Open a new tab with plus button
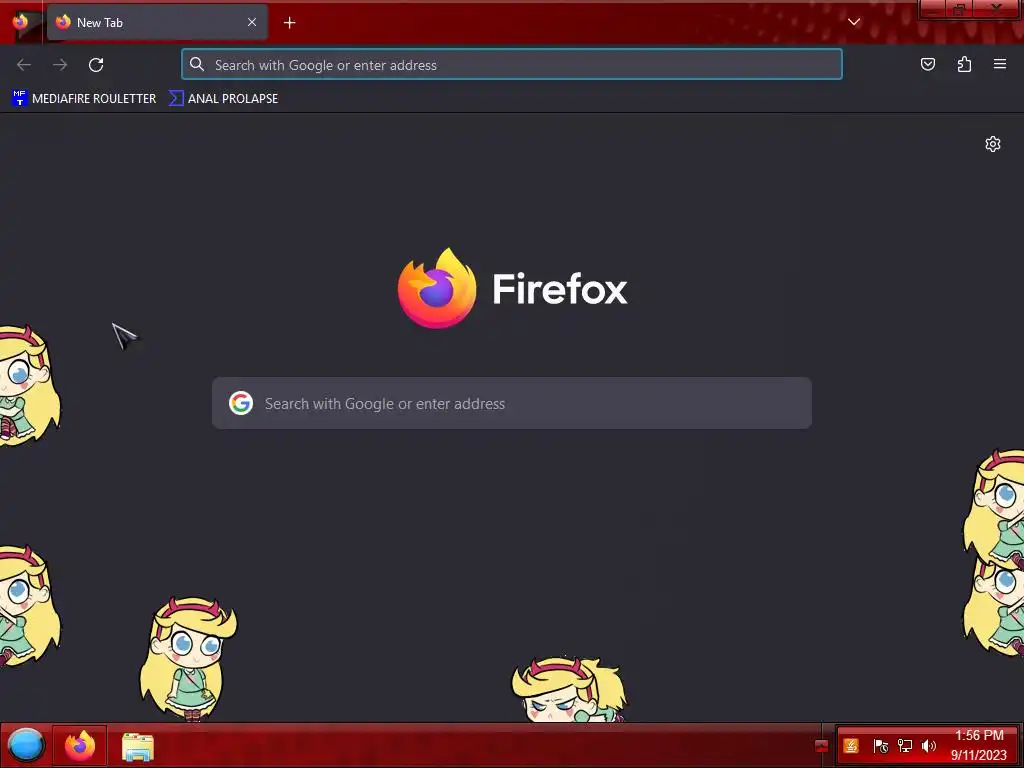The height and width of the screenshot is (768, 1024). click(x=289, y=23)
